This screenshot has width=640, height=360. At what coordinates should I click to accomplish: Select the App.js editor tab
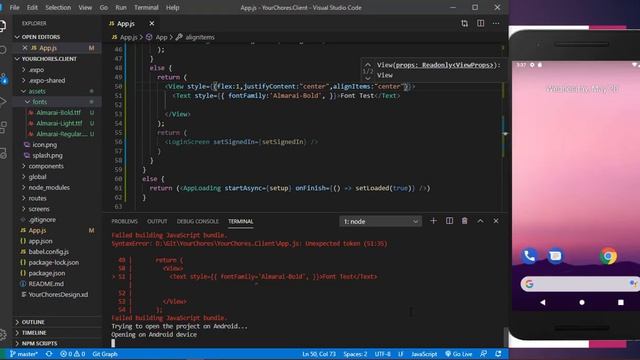[x=126, y=24]
